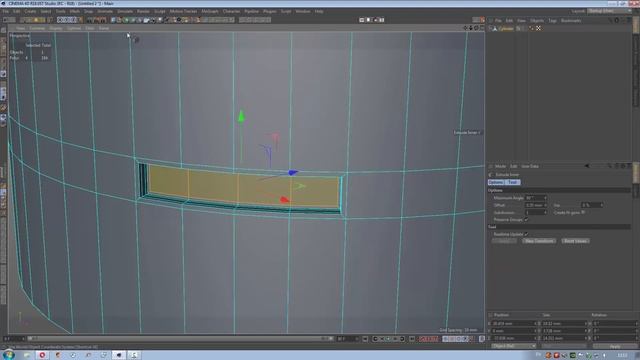
Task: Click the Var. percentage field
Action: click(x=590, y=205)
